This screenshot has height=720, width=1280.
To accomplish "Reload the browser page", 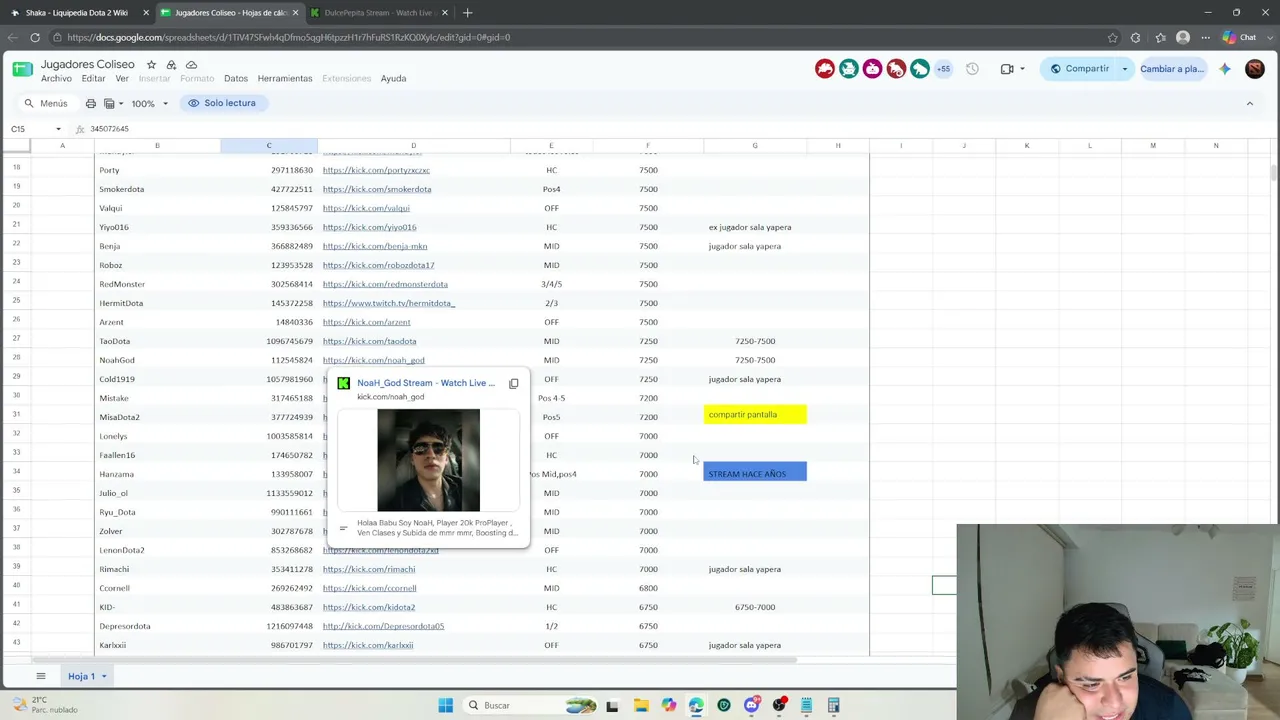I will [x=35, y=38].
